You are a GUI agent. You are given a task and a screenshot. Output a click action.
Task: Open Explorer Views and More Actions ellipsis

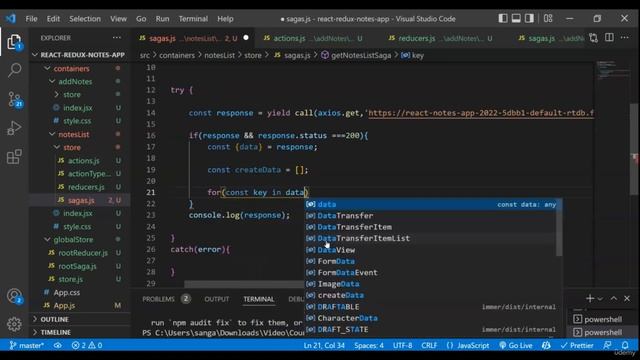pyautogui.click(x=117, y=38)
